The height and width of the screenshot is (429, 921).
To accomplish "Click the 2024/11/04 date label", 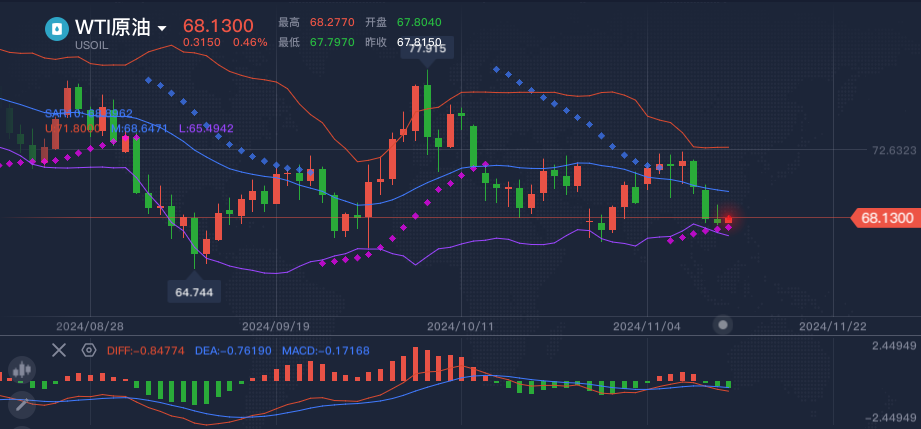I will click(647, 326).
